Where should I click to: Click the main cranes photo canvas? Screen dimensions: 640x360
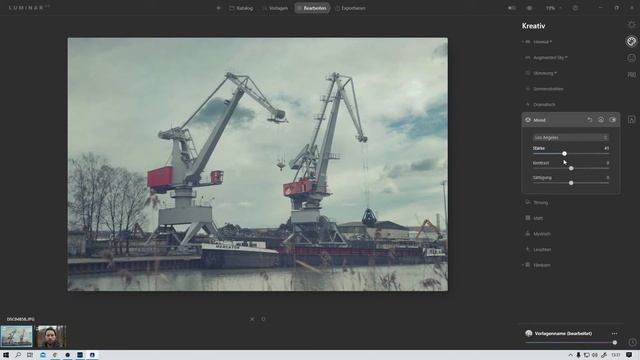(x=258, y=164)
